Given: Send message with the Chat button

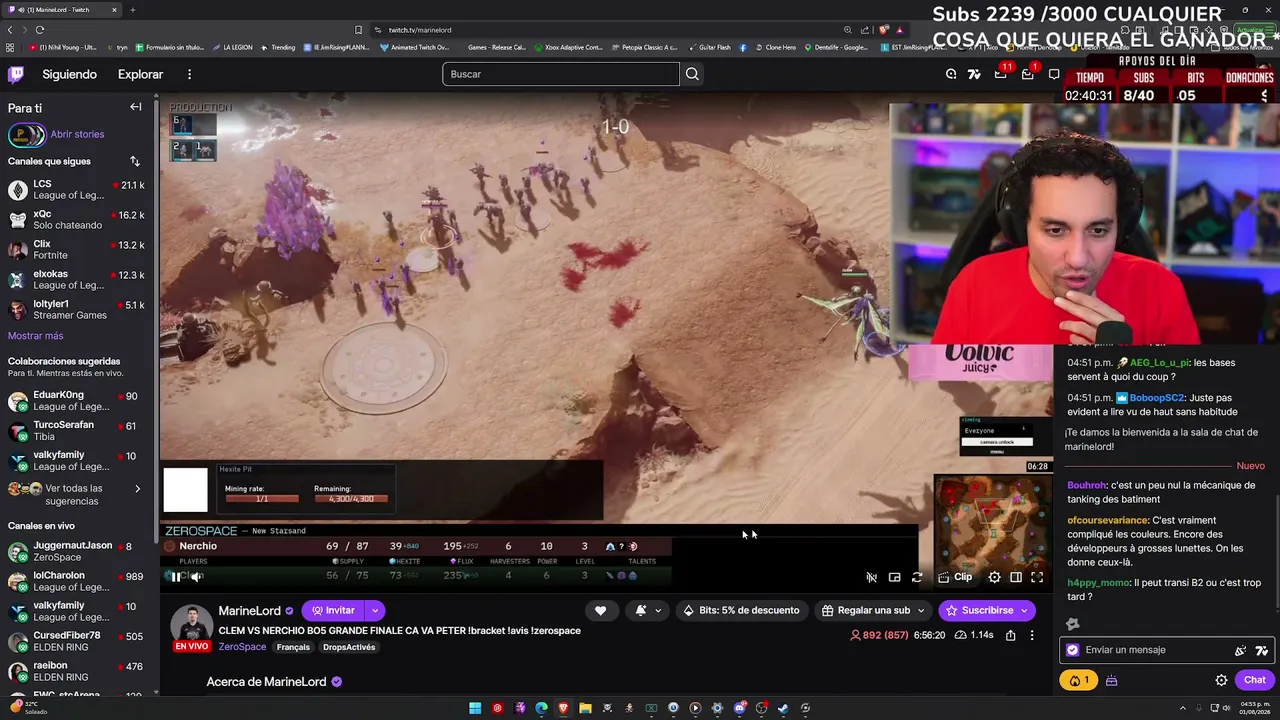Looking at the screenshot, I should 1254,680.
